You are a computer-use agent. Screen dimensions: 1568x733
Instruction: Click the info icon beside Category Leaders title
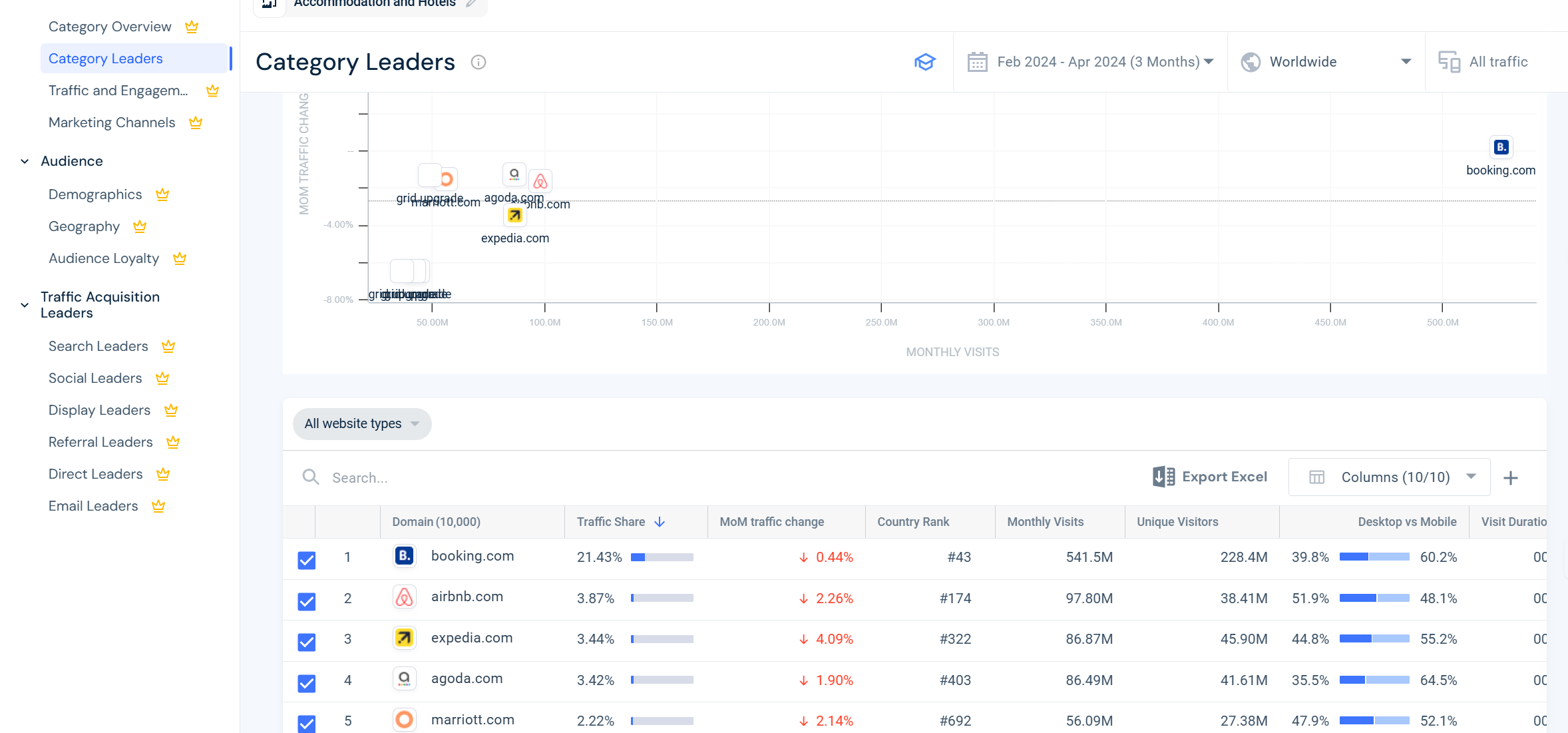pyautogui.click(x=478, y=62)
